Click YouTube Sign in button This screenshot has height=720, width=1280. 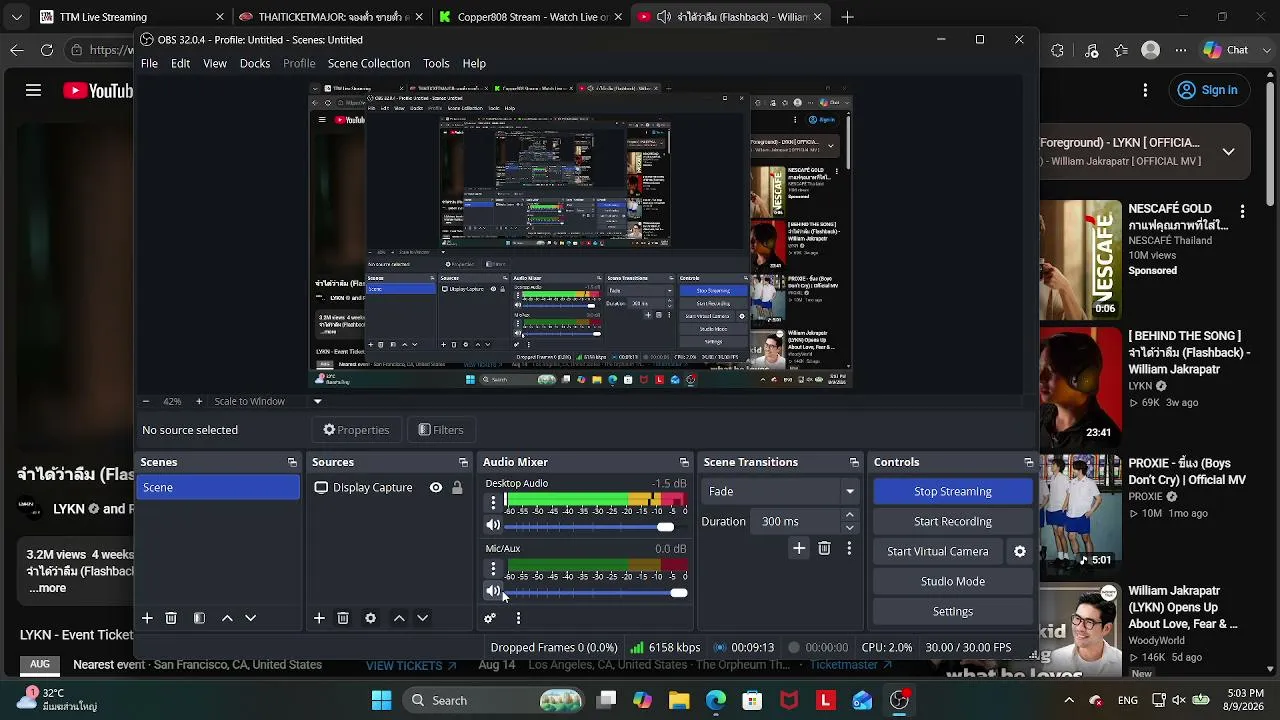click(x=1207, y=90)
